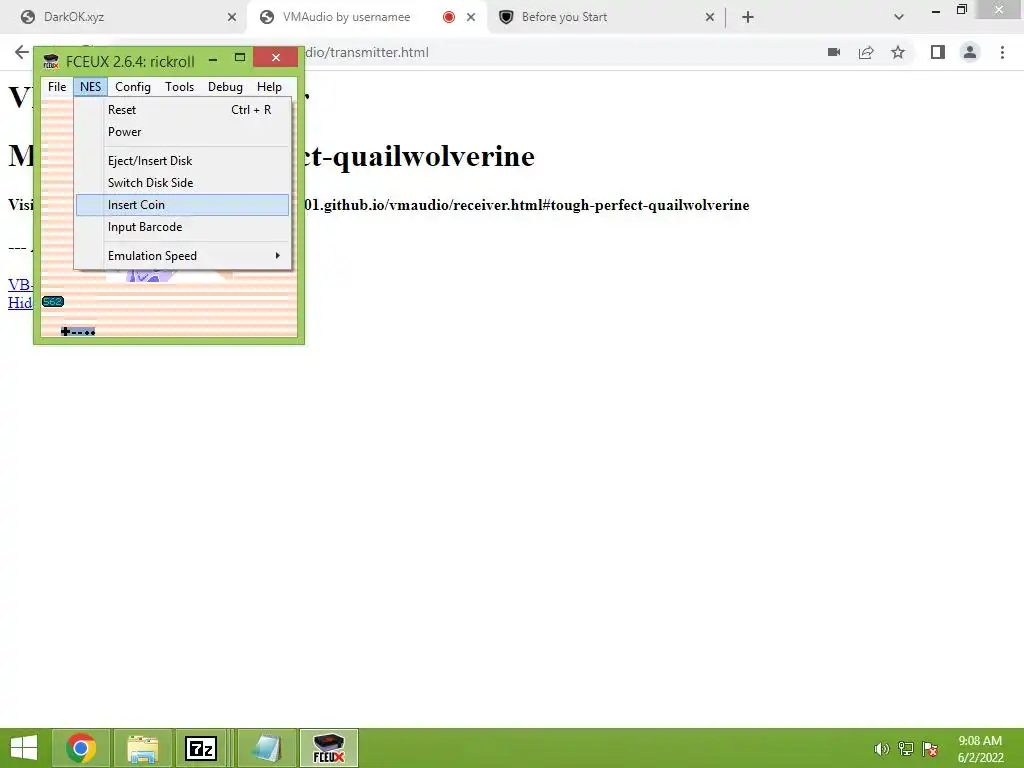1024x768 pixels.
Task: Minimize the Chrome window
Action: click(936, 10)
